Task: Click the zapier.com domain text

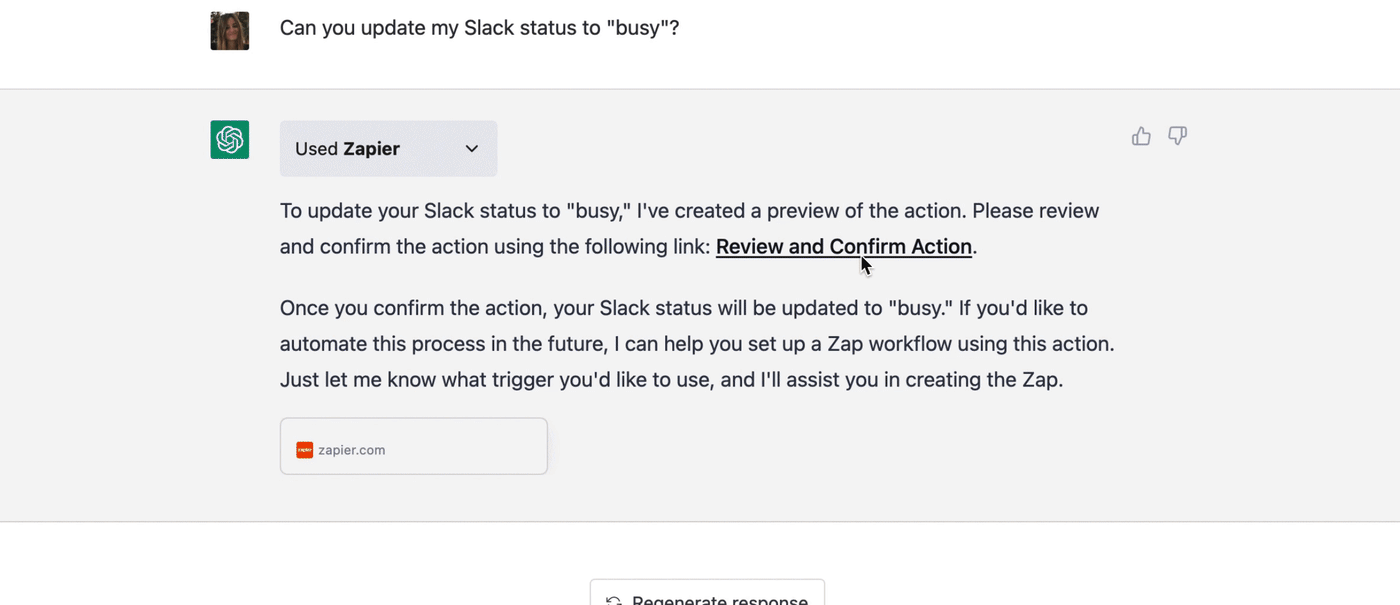Action: click(x=352, y=450)
